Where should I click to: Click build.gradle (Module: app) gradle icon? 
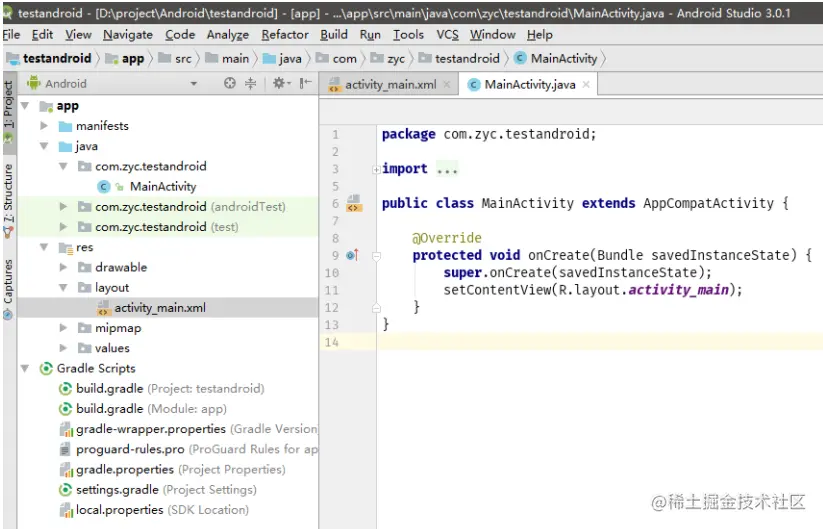point(65,409)
